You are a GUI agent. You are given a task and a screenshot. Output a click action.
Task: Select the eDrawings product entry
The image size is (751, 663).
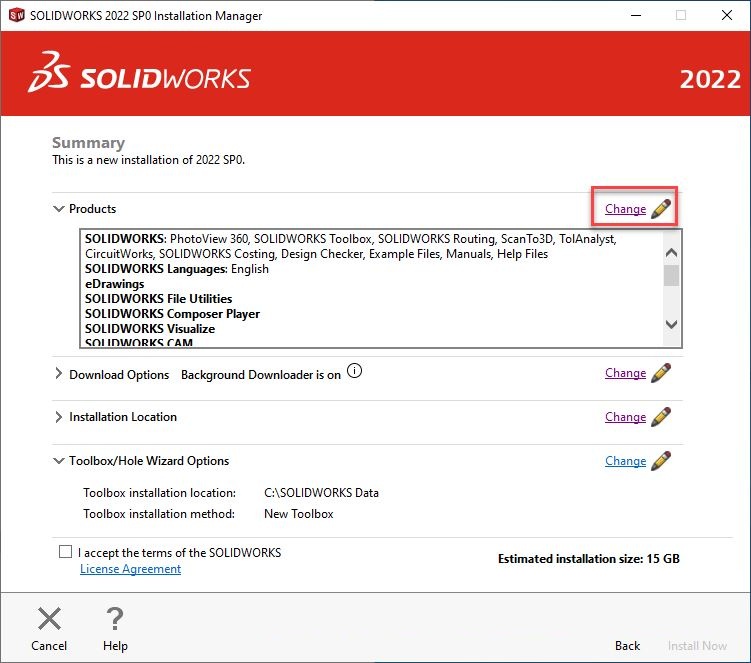coord(114,284)
